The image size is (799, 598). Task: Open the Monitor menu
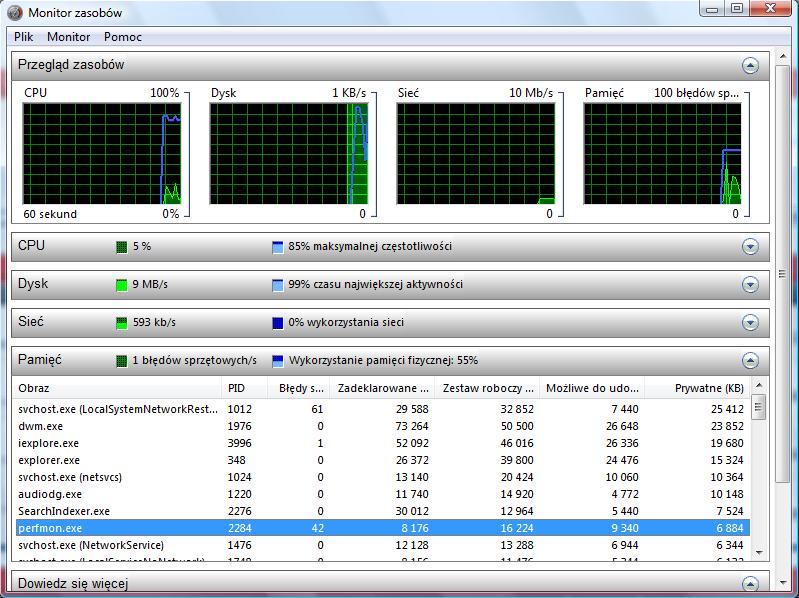click(x=68, y=37)
